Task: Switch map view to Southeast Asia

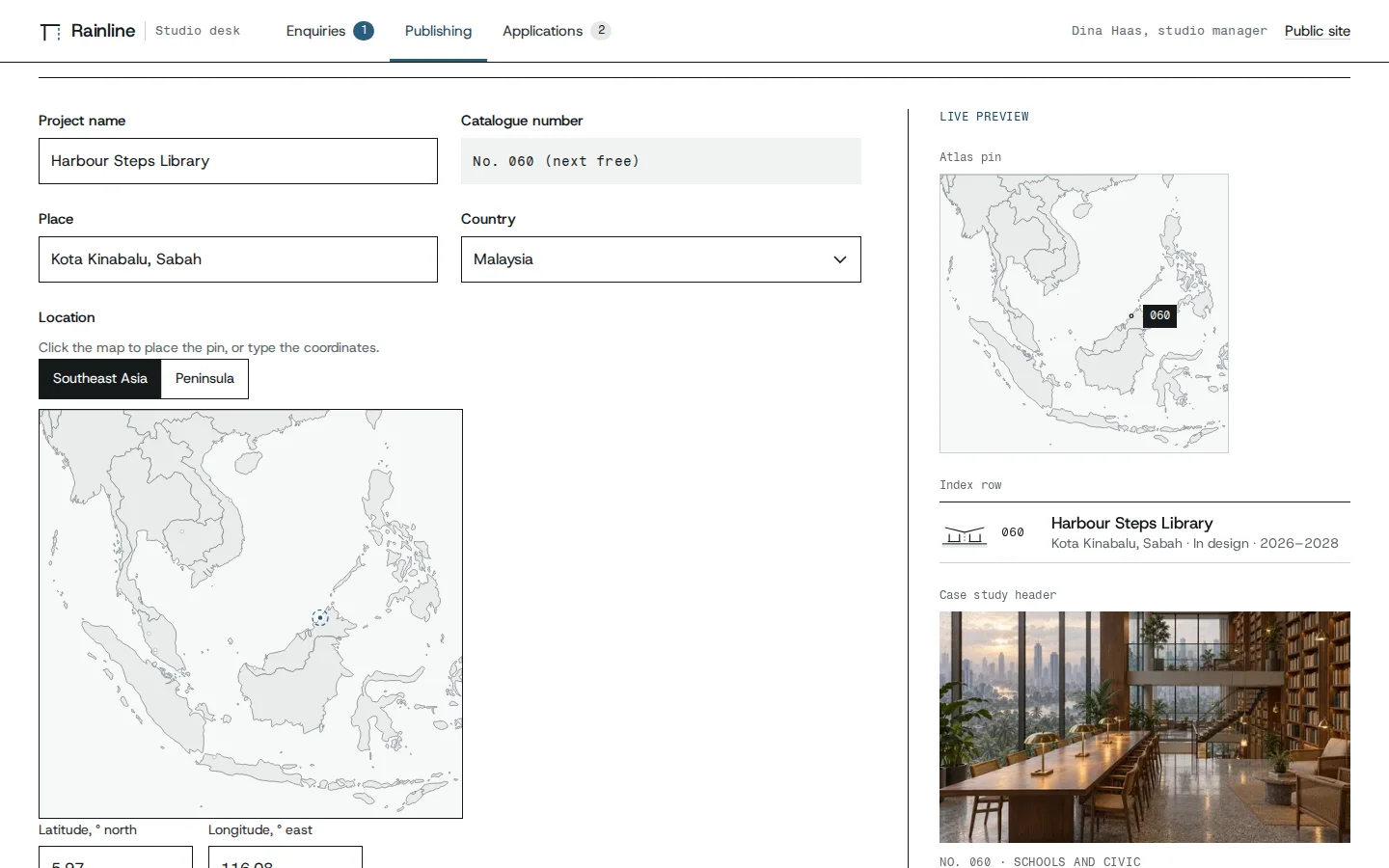Action: [100, 379]
